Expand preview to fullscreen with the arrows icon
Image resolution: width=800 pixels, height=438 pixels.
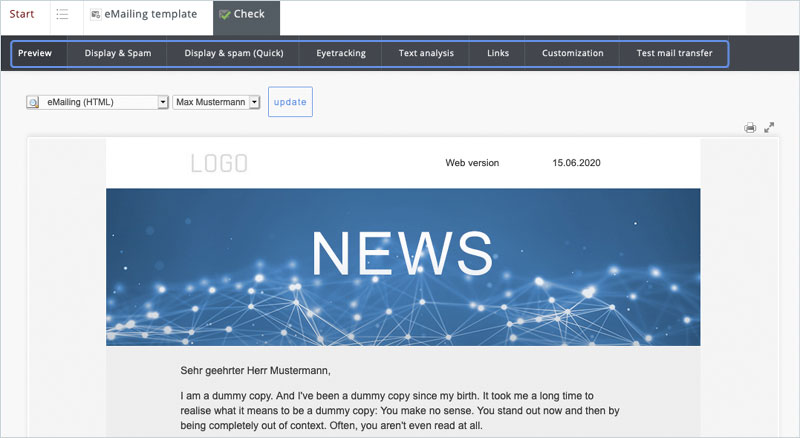click(770, 128)
